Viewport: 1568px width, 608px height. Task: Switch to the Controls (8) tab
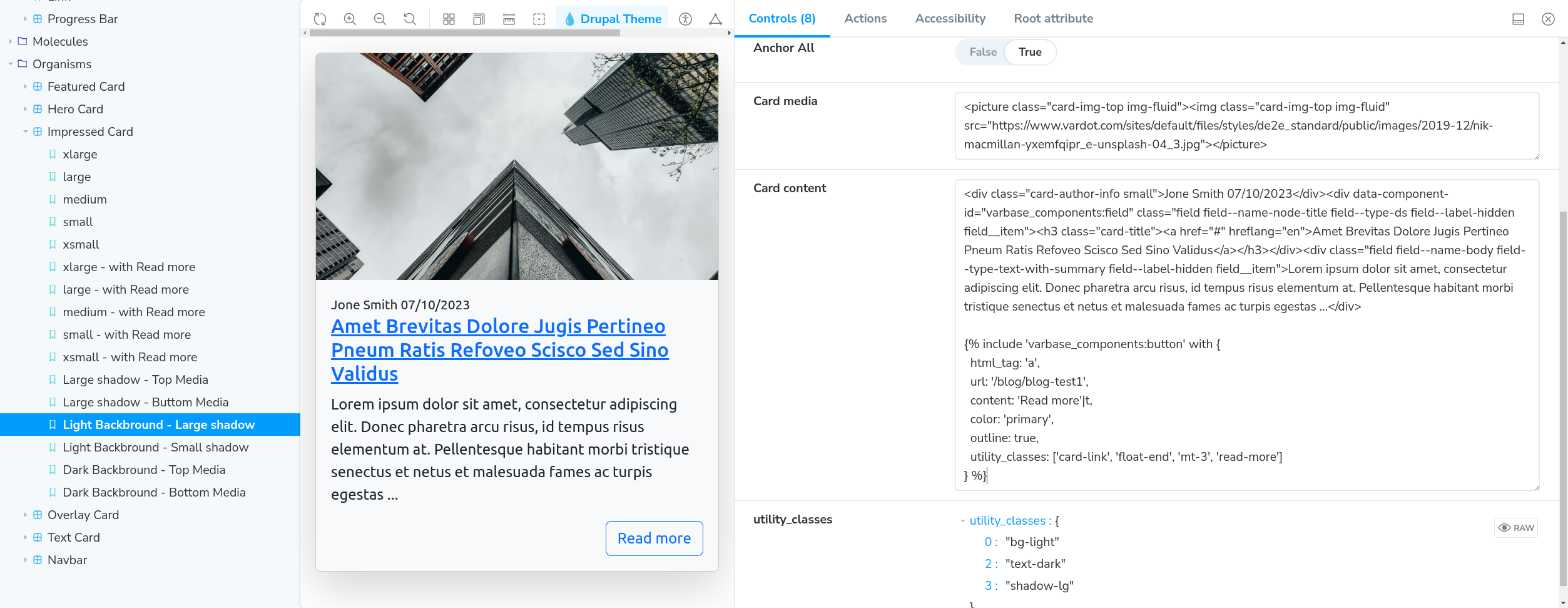pos(782,19)
